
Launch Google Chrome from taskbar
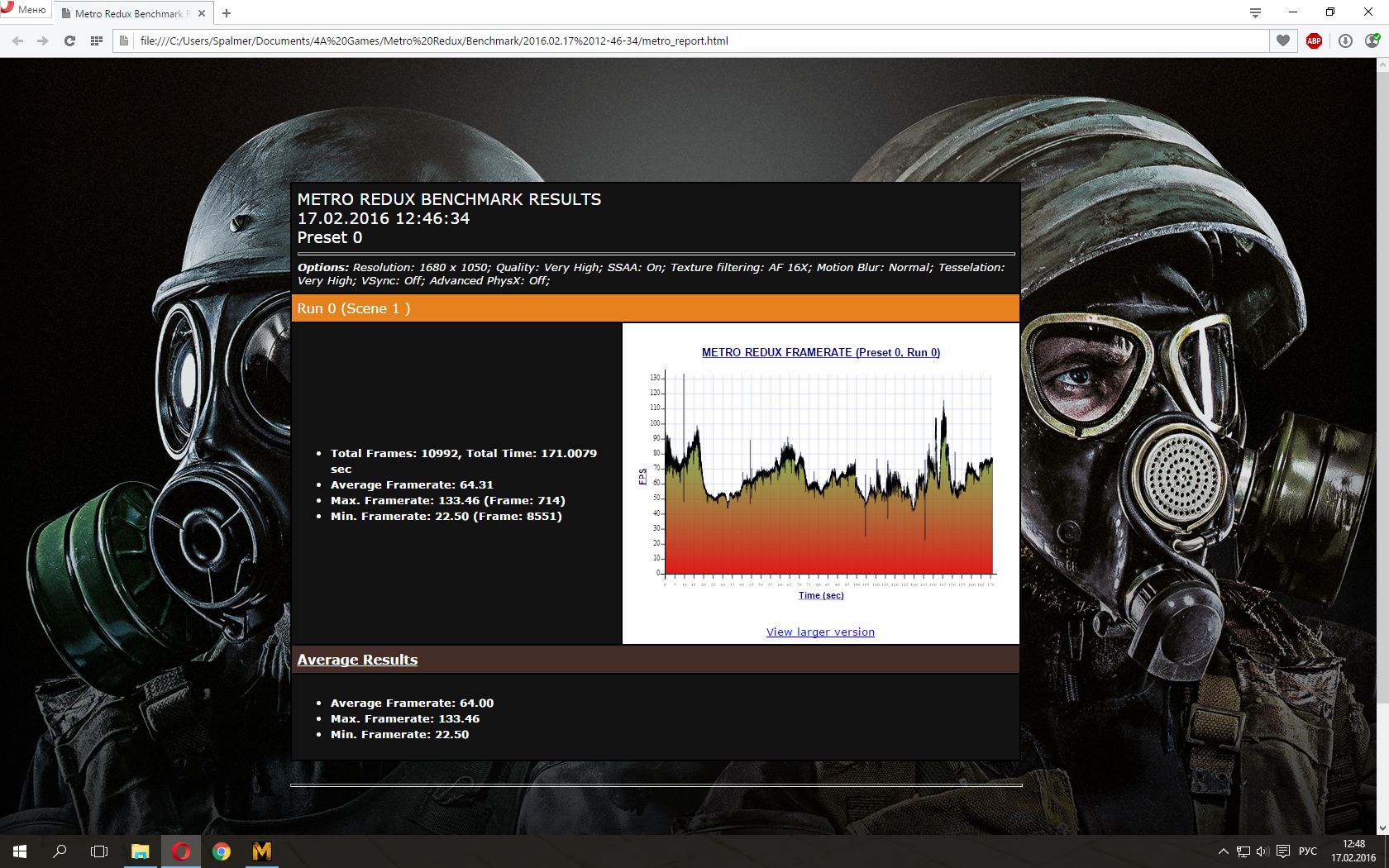tap(221, 851)
